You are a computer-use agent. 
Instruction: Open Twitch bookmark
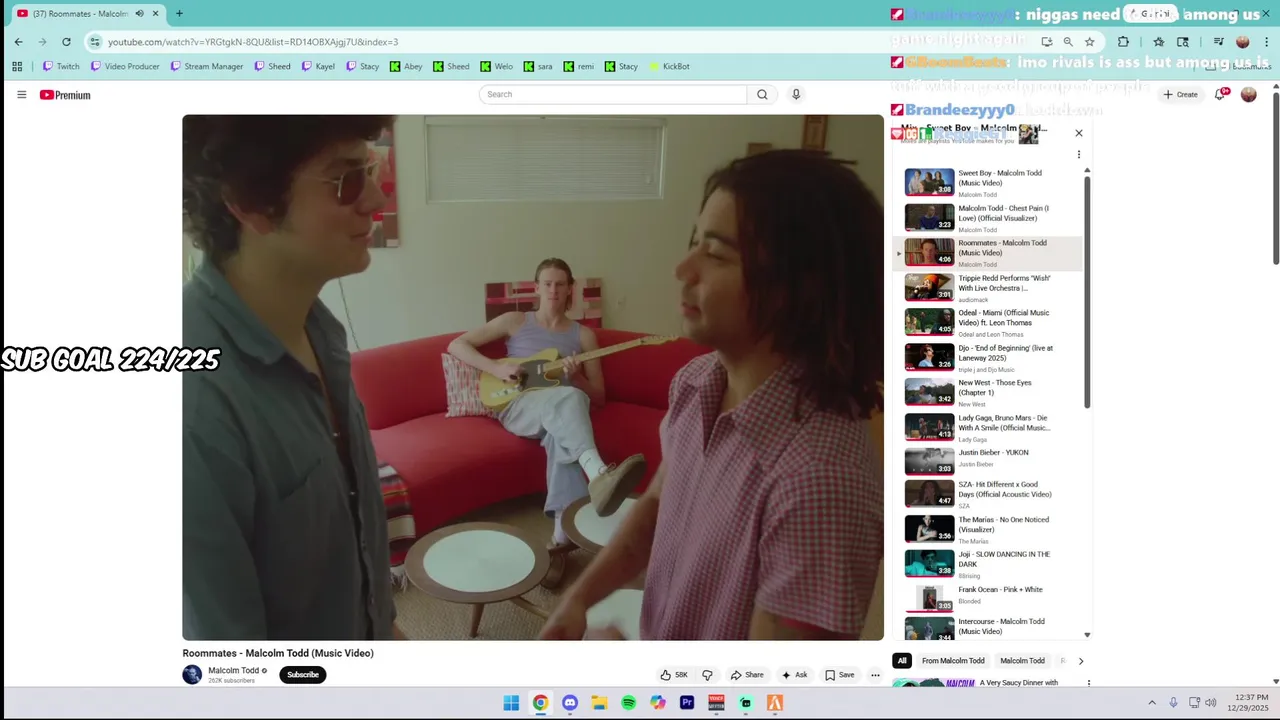tap(60, 66)
